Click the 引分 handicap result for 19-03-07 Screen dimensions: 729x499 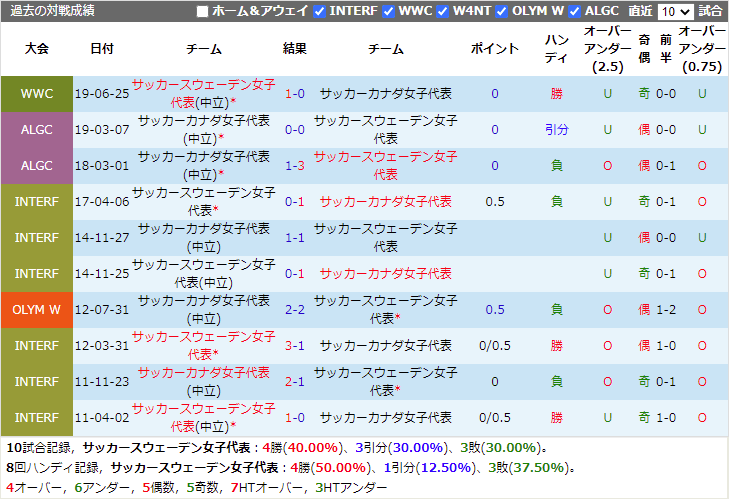[x=557, y=130]
